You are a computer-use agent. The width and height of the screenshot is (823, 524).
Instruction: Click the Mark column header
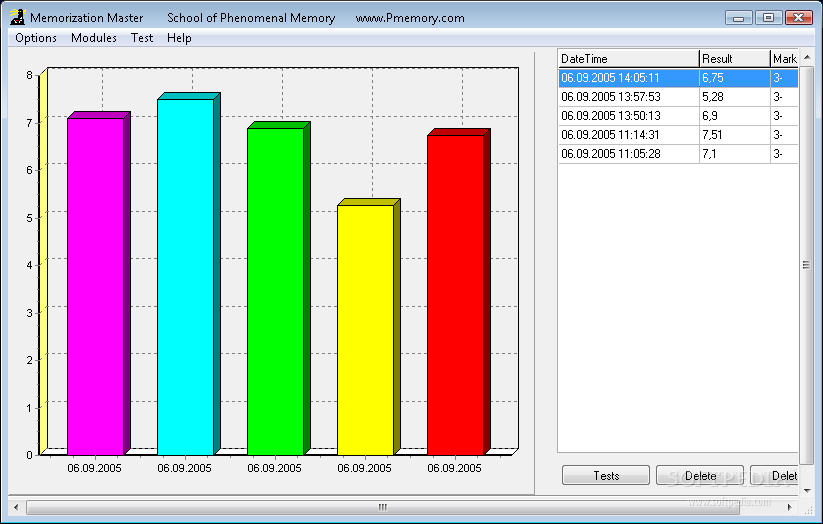(x=784, y=59)
